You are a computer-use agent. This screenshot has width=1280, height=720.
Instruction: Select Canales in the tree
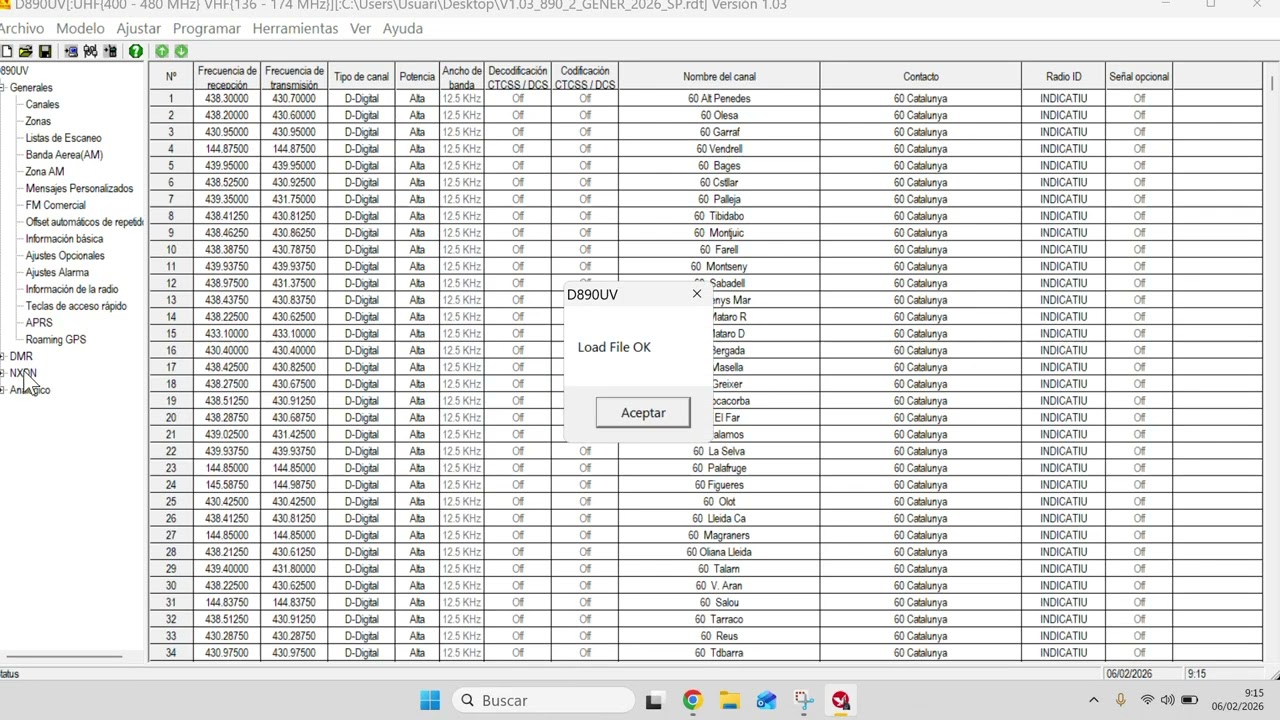[x=42, y=104]
